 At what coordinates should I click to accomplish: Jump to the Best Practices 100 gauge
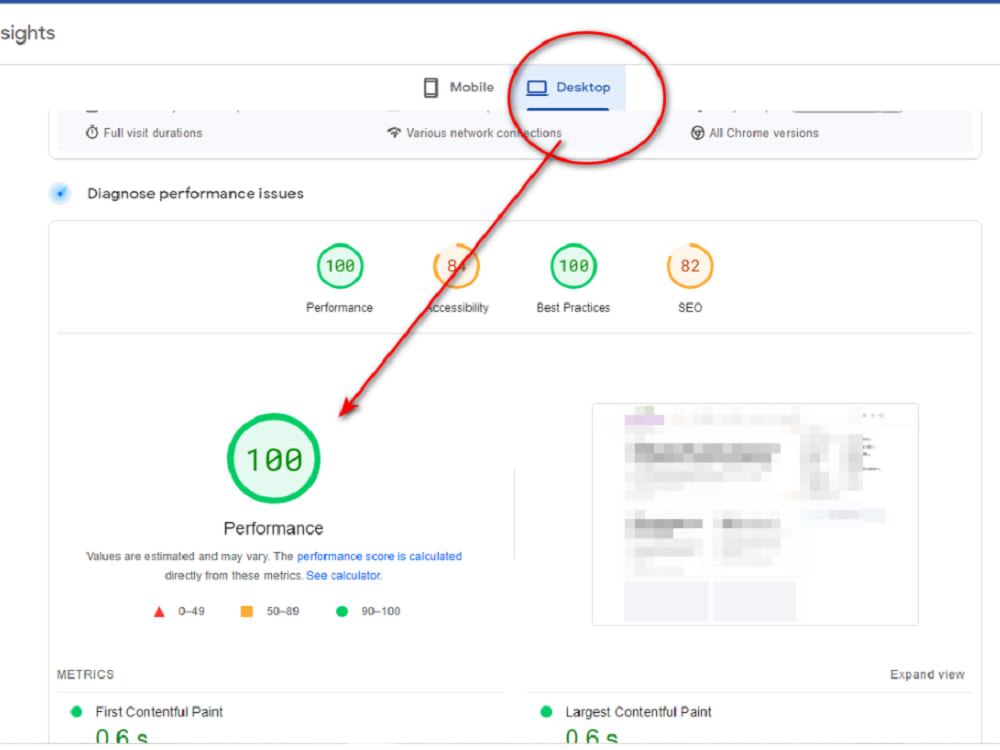click(573, 266)
